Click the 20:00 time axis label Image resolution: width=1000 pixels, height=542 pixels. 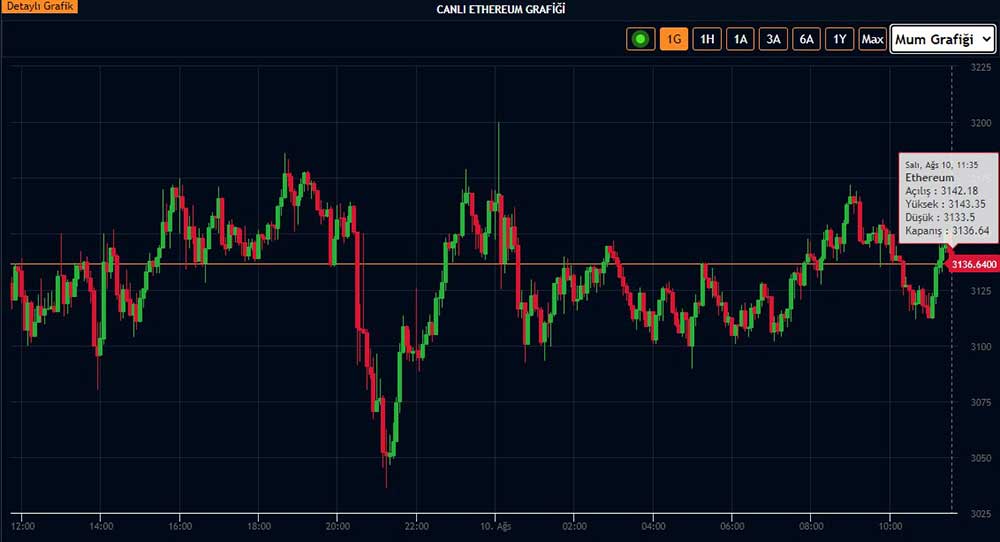pos(338,527)
